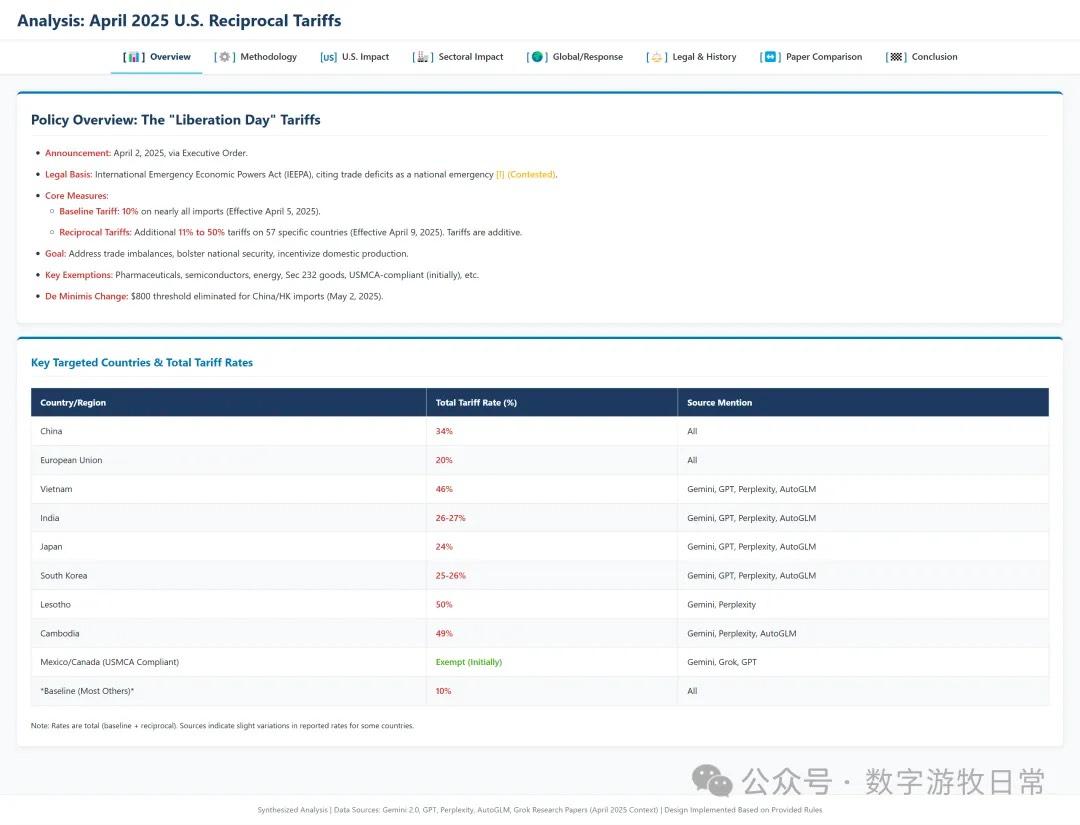This screenshot has width=1080, height=825.
Task: Open the Sectoral Impact tab
Action: pos(471,57)
